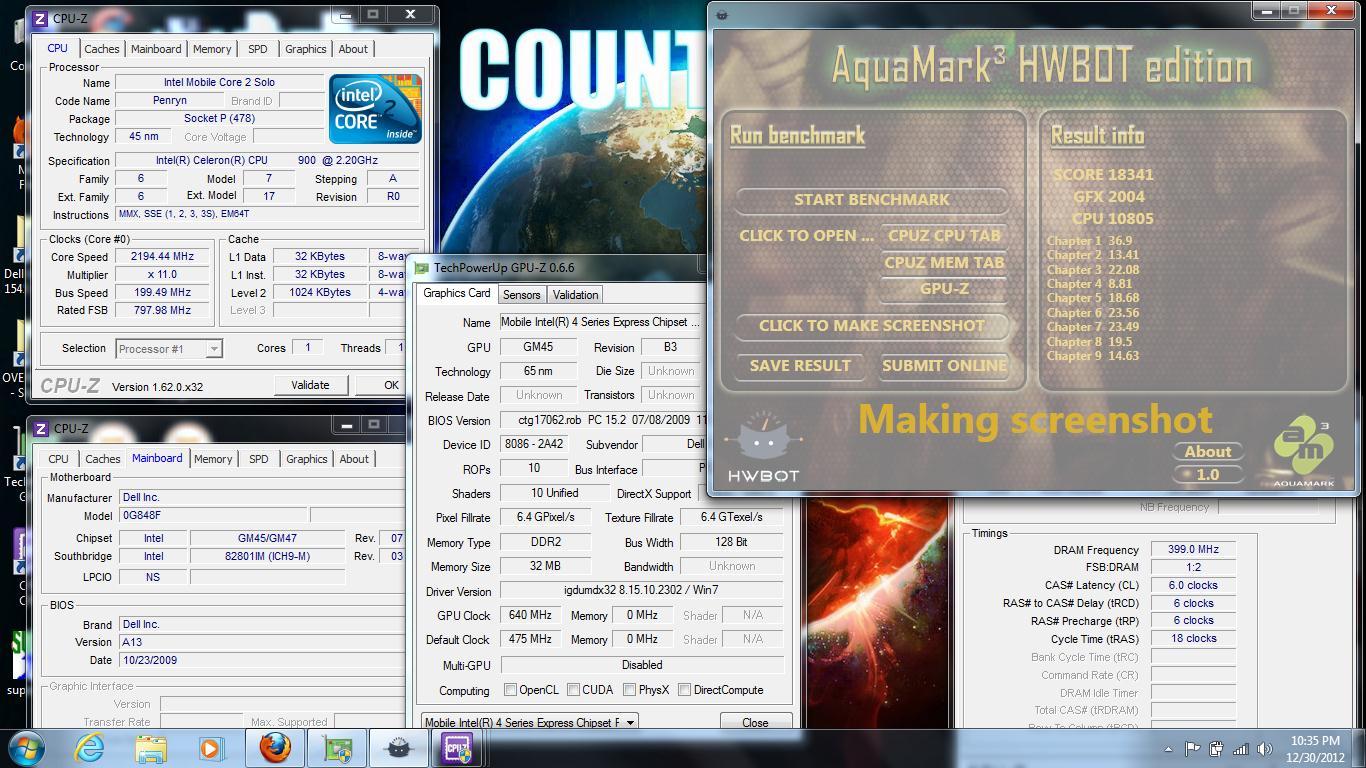
Task: Open the Start menu orb
Action: [x=25, y=748]
